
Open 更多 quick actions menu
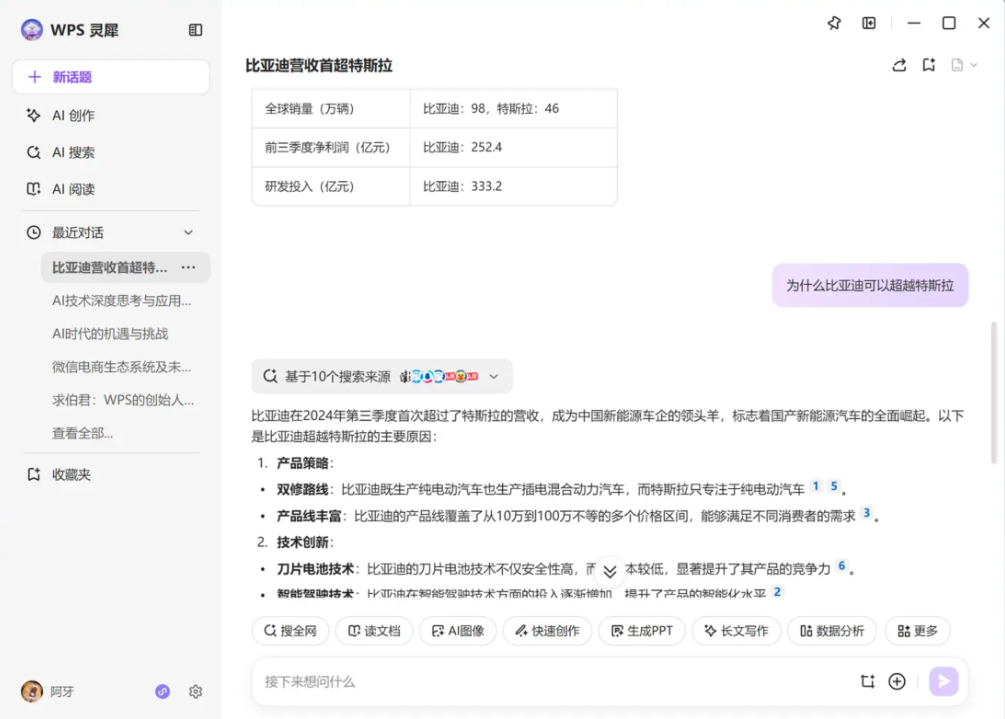click(x=917, y=631)
